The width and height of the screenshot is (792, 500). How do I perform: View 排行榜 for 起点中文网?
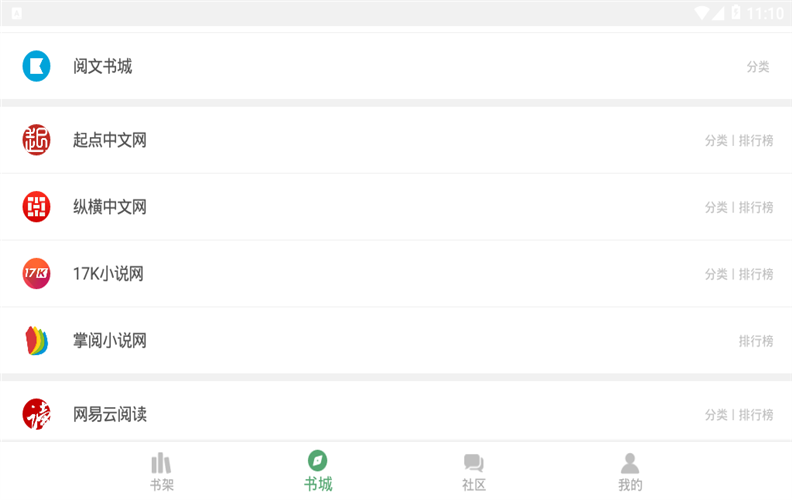[756, 141]
